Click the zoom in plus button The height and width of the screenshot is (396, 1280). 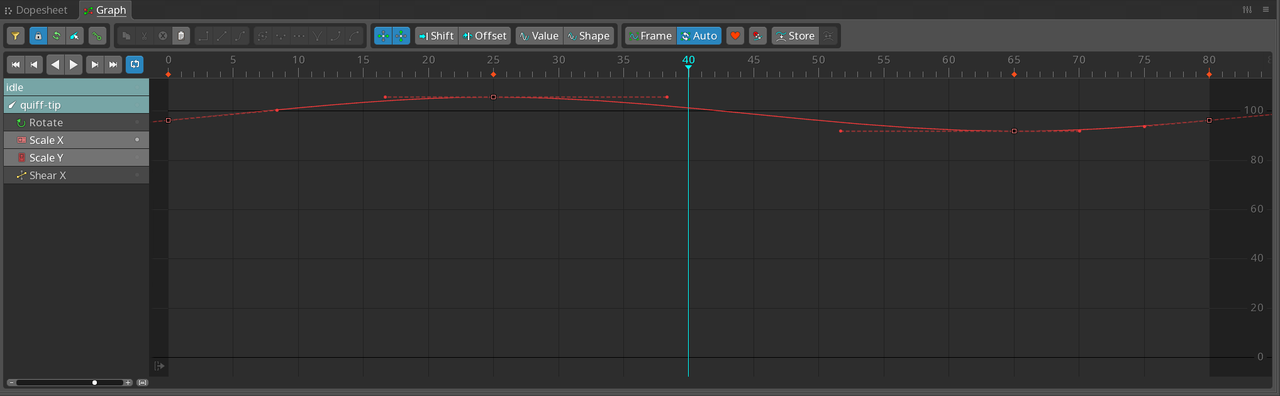(128, 382)
